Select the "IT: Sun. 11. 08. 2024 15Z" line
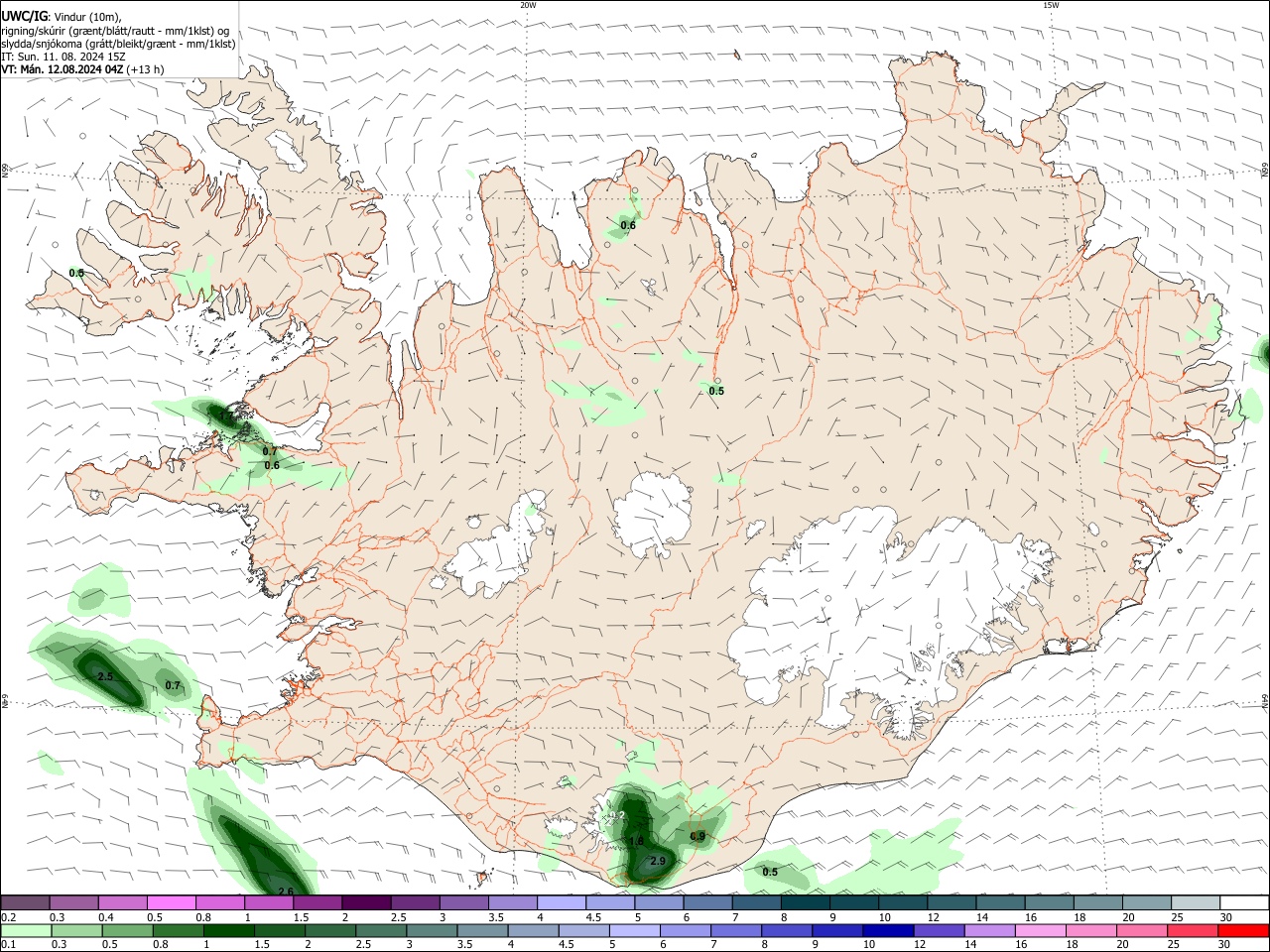 [63, 57]
